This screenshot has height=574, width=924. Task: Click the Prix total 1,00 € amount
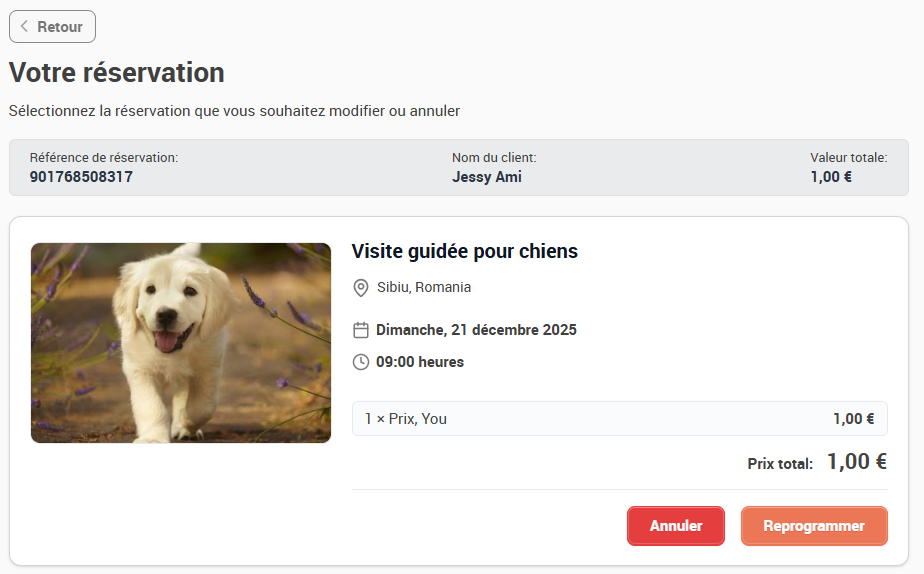click(x=857, y=461)
